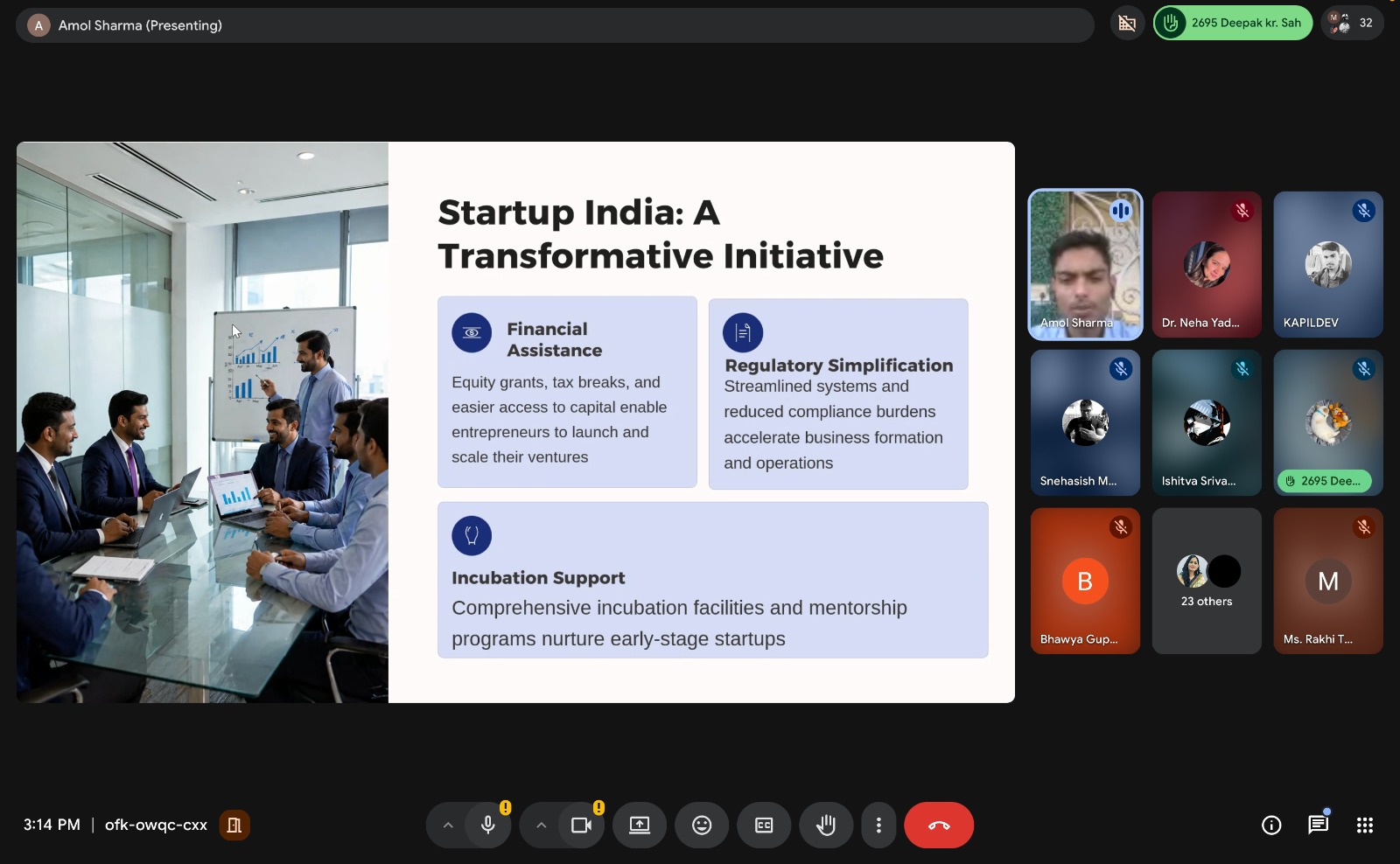1400x864 pixels.
Task: Open the chat with everyone panel
Action: pos(1318,826)
